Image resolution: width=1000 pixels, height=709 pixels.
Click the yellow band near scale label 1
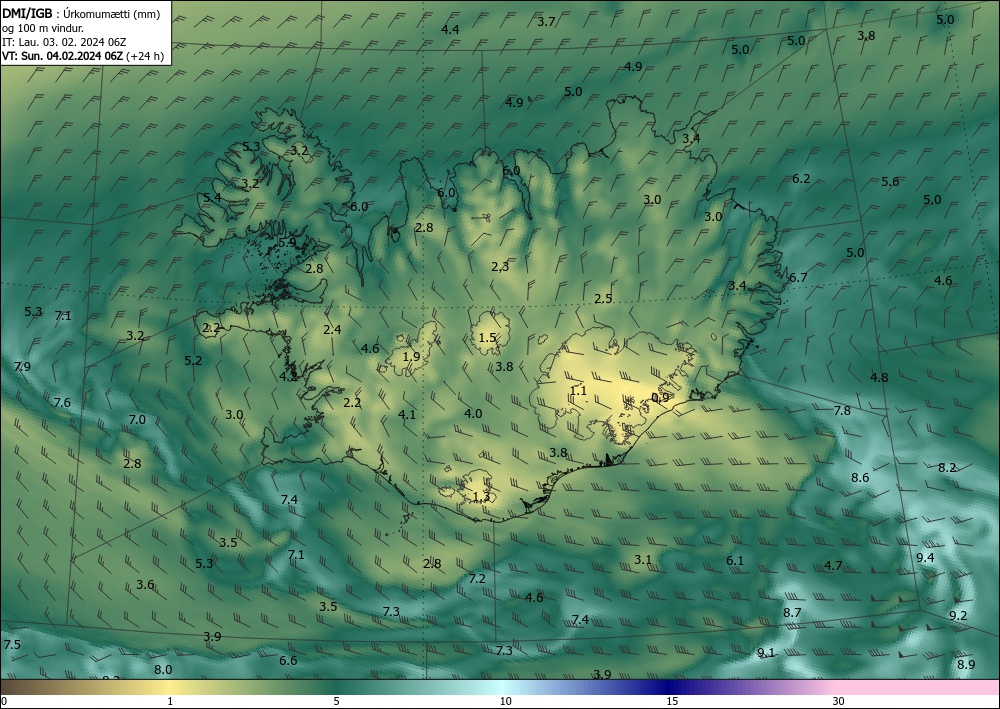167,687
